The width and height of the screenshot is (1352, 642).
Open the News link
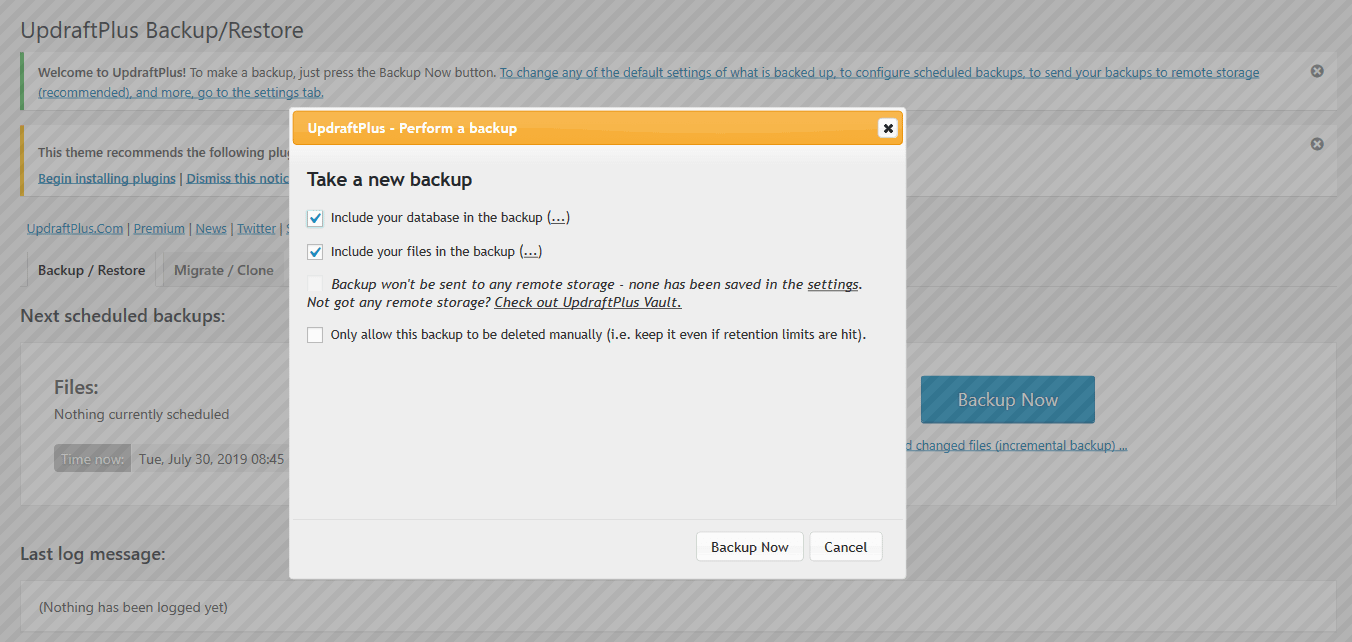[x=211, y=228]
